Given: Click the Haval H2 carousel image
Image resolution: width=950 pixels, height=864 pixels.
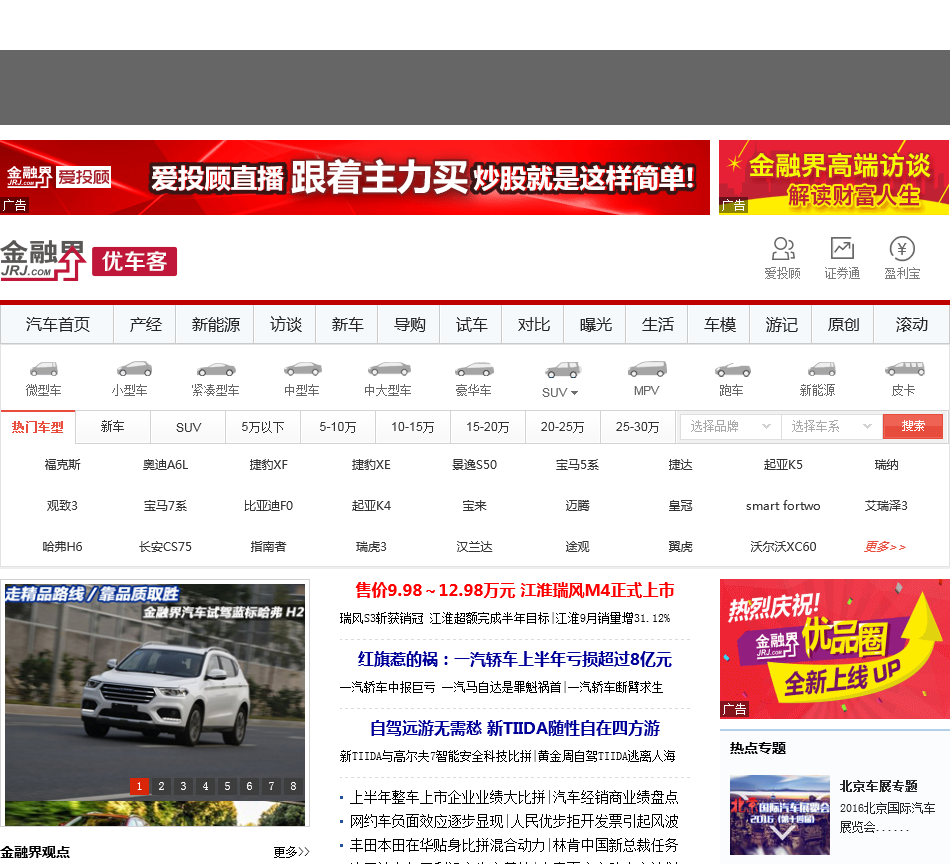Looking at the screenshot, I should tap(155, 691).
